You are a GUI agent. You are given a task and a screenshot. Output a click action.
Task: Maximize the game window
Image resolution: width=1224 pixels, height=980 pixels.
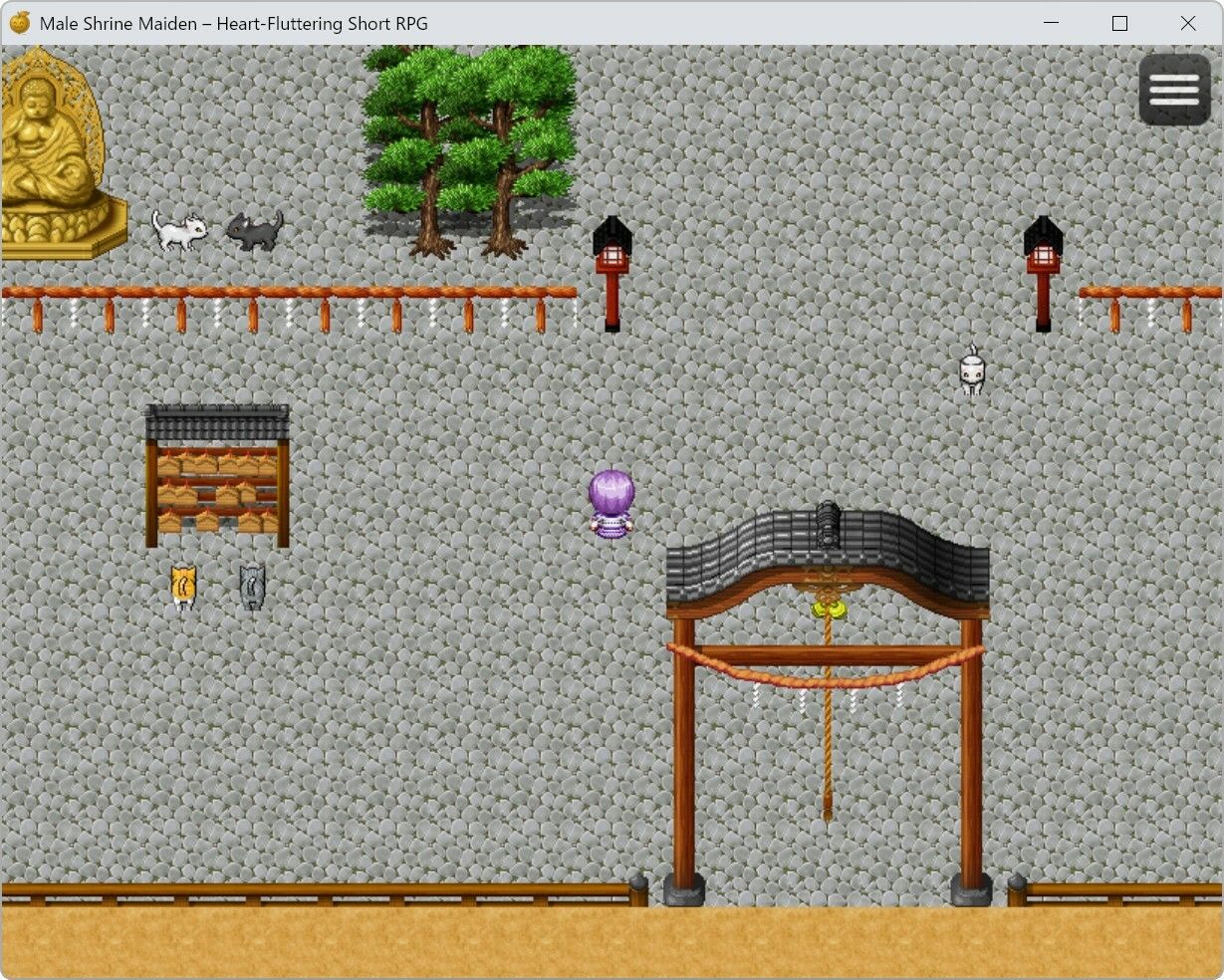coord(1119,23)
